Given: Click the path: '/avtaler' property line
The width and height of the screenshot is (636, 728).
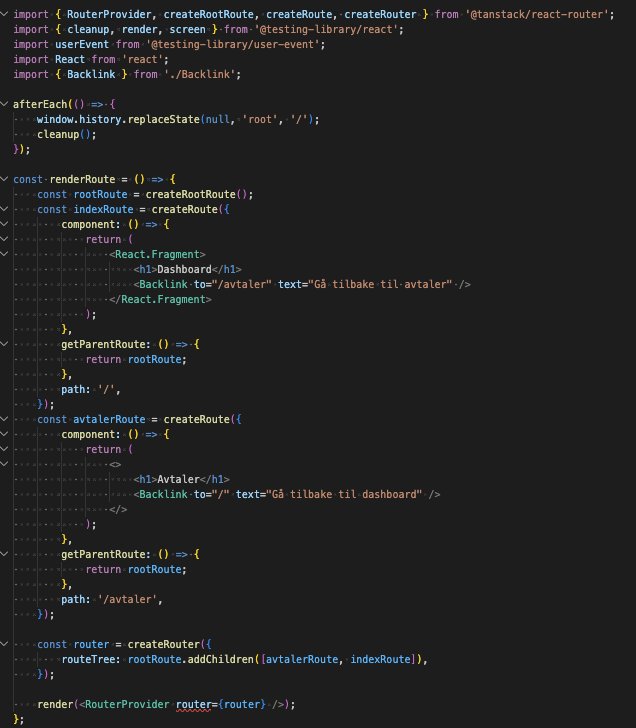Looking at the screenshot, I should 112,599.
